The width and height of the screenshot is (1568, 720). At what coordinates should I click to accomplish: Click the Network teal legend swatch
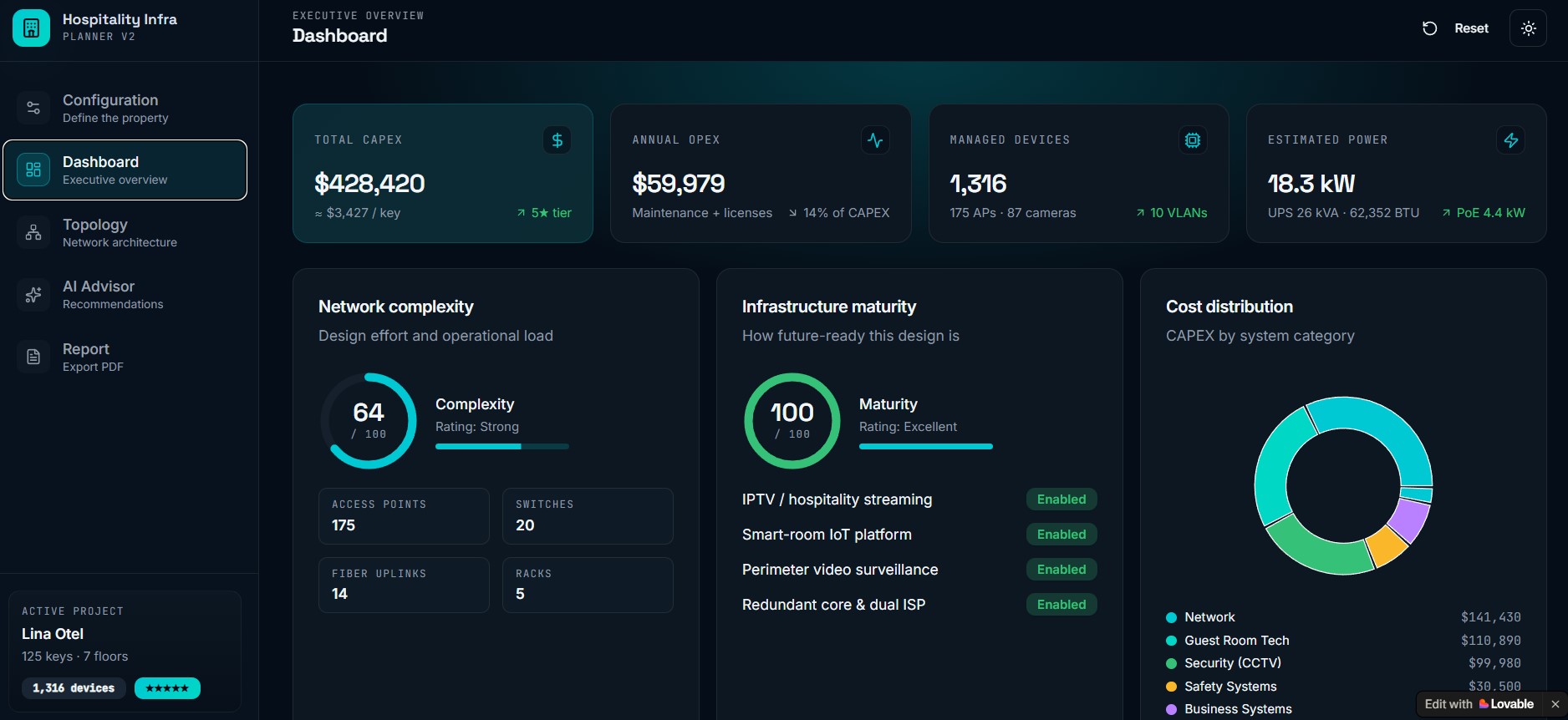pyautogui.click(x=1171, y=617)
